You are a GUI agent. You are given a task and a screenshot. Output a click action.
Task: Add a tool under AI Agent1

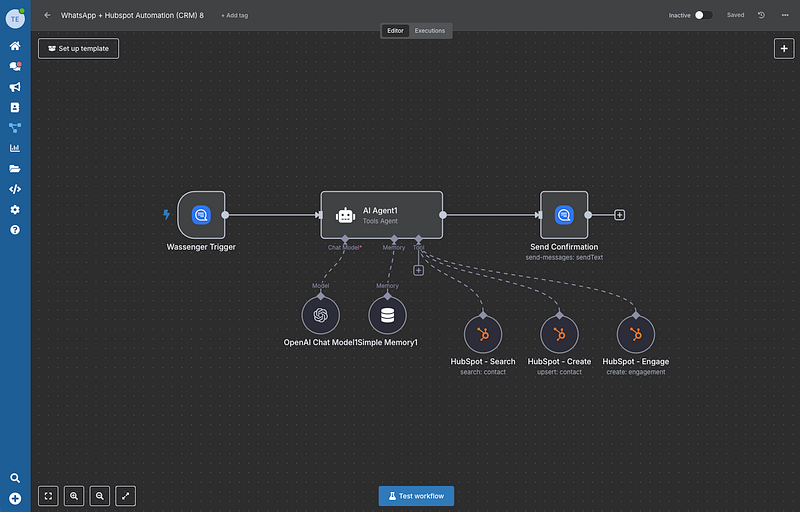tap(418, 270)
